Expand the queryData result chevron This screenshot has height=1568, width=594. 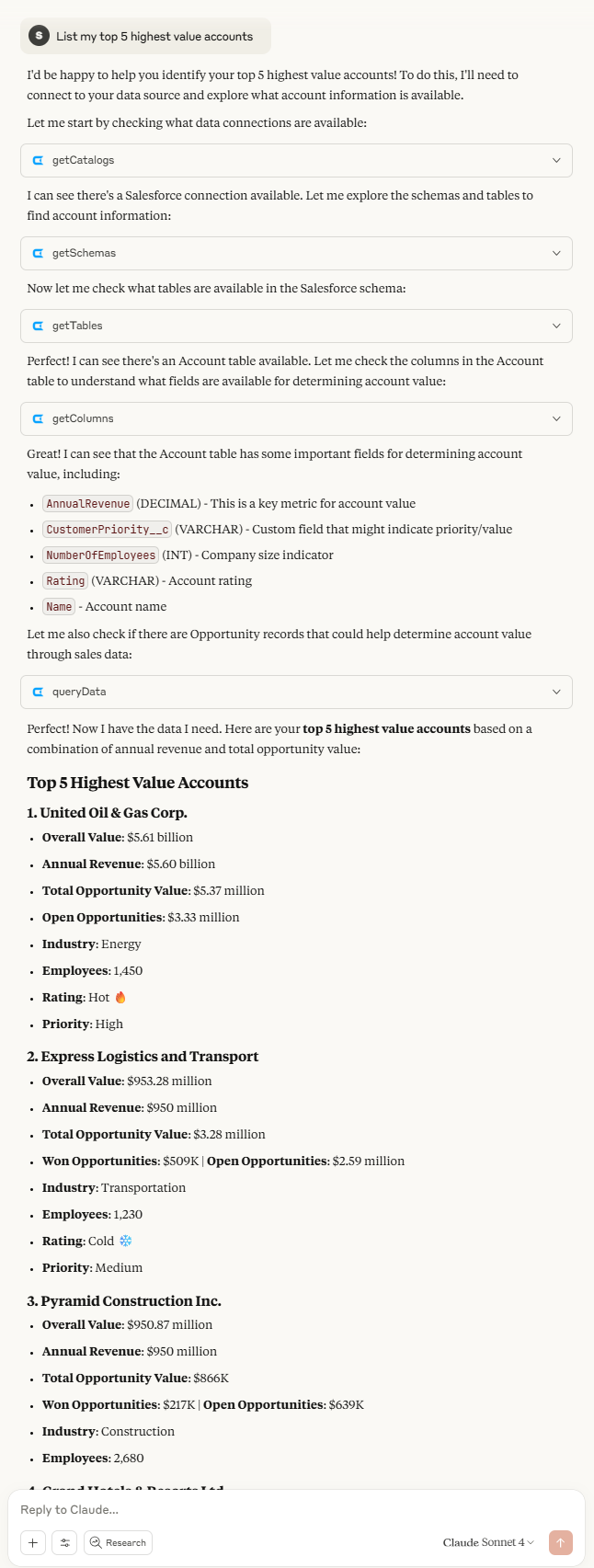click(x=556, y=692)
